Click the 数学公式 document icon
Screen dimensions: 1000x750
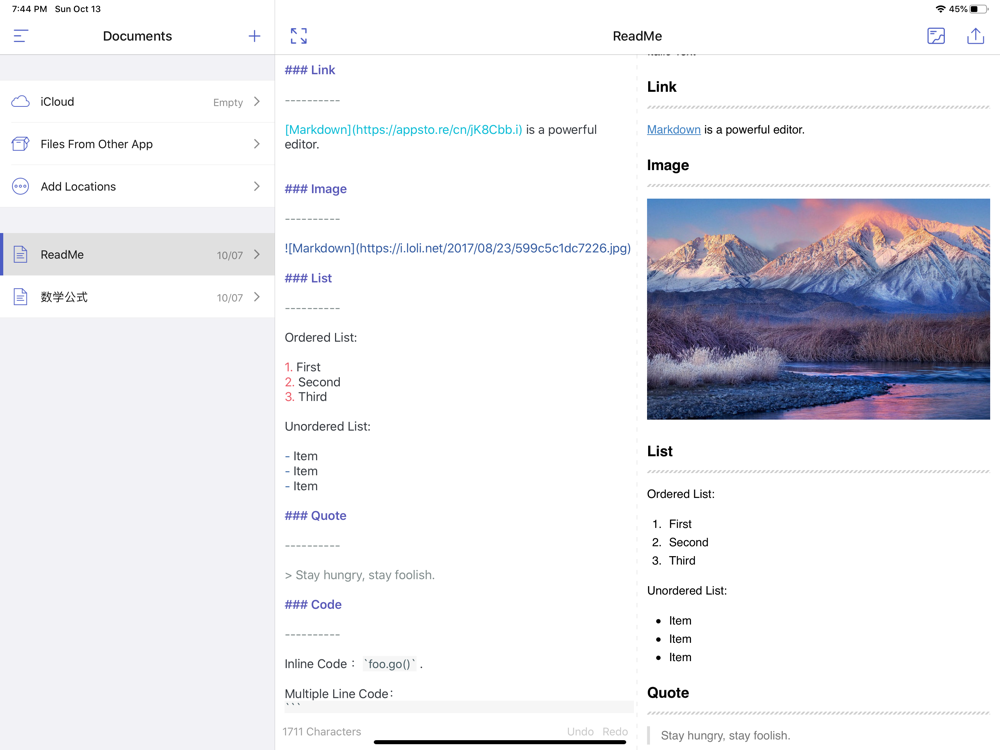(20, 297)
